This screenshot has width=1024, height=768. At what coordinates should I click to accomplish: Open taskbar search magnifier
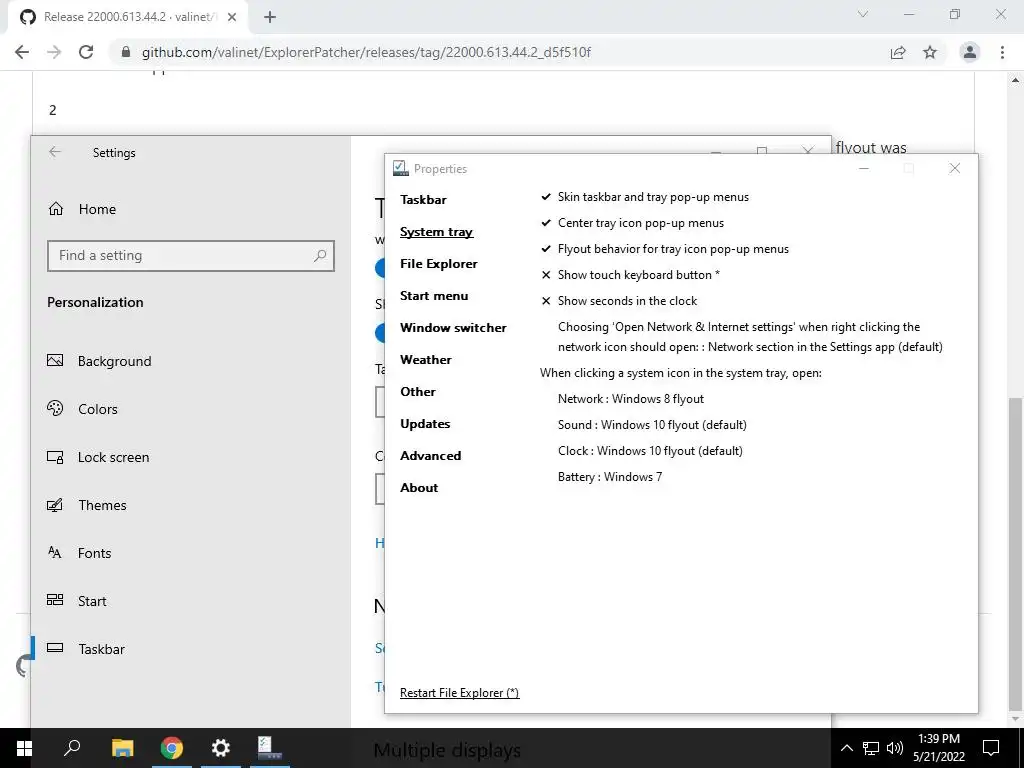click(72, 747)
